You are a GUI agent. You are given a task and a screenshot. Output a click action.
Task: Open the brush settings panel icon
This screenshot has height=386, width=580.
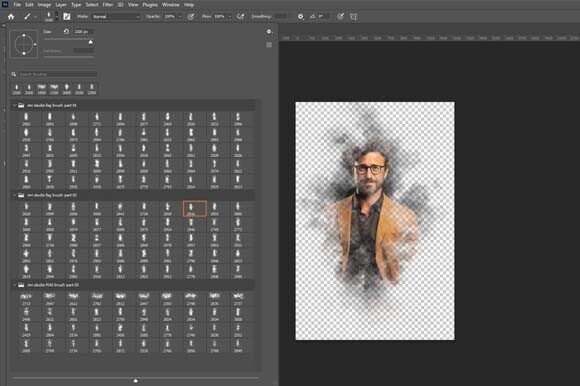coord(67,17)
